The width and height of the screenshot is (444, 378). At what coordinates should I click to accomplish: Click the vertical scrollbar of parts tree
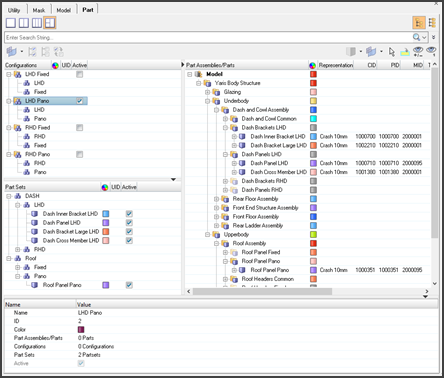434,153
